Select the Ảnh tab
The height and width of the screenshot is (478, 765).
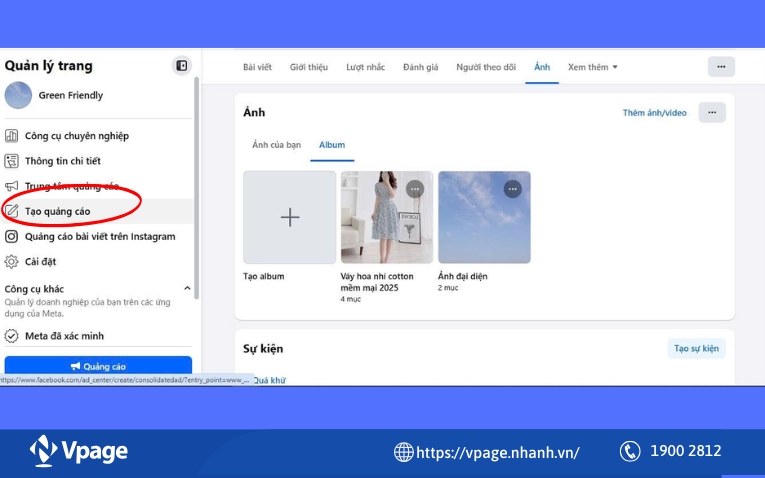click(x=542, y=67)
